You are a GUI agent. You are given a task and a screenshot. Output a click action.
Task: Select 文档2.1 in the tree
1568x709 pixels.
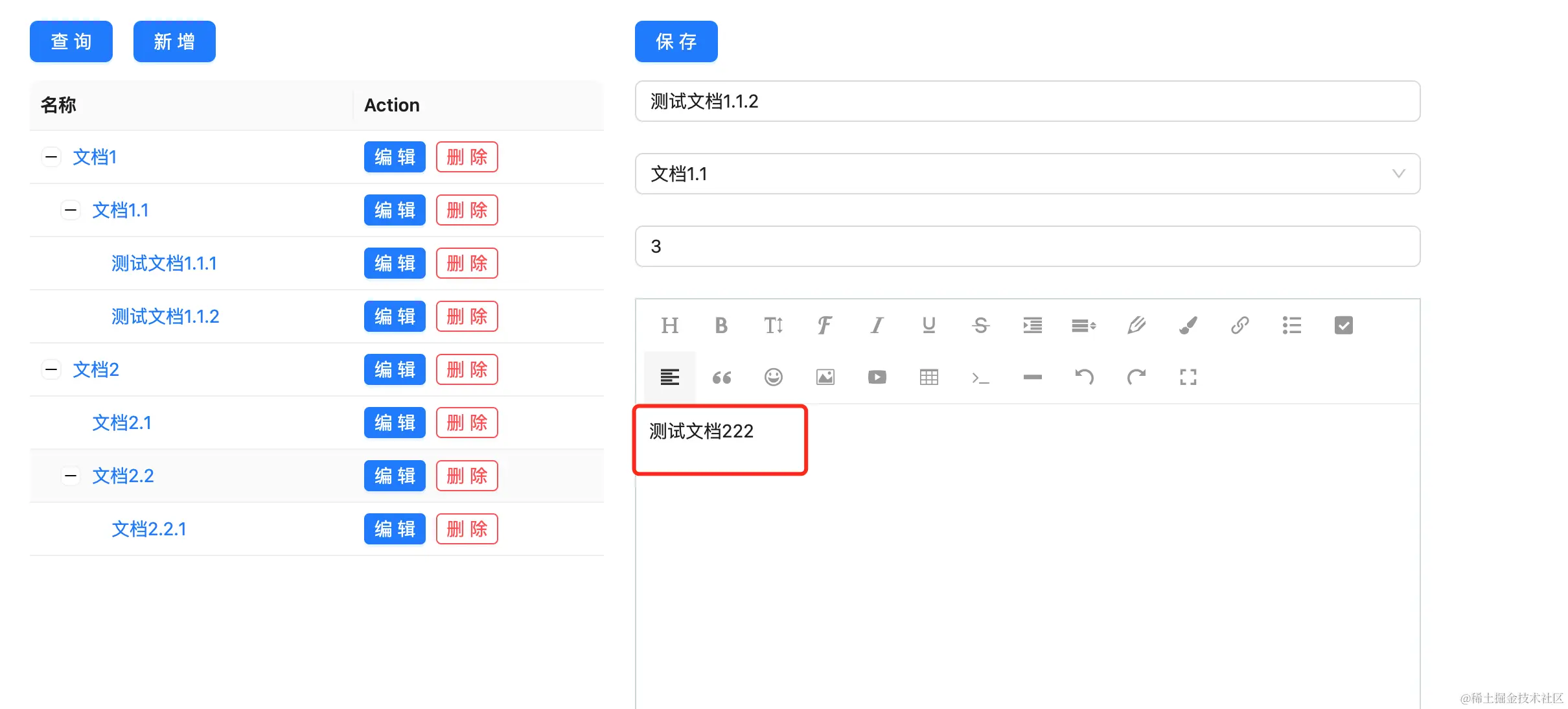[x=122, y=423]
